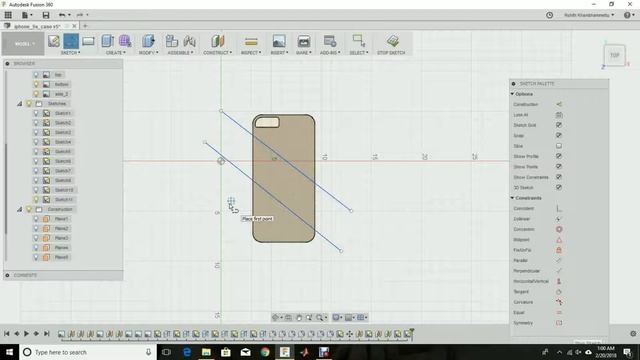Click the Extrude icon above CREATE
The image size is (640, 360).
pyautogui.click(x=108, y=41)
